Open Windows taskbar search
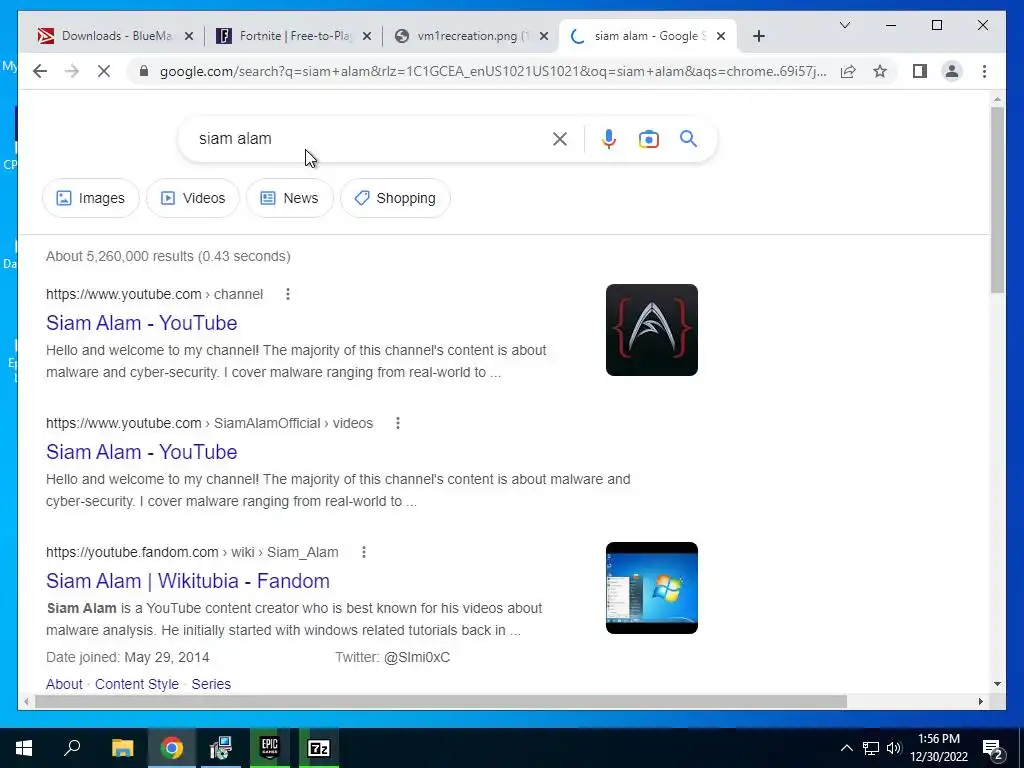This screenshot has width=1024, height=768. pos(72,748)
